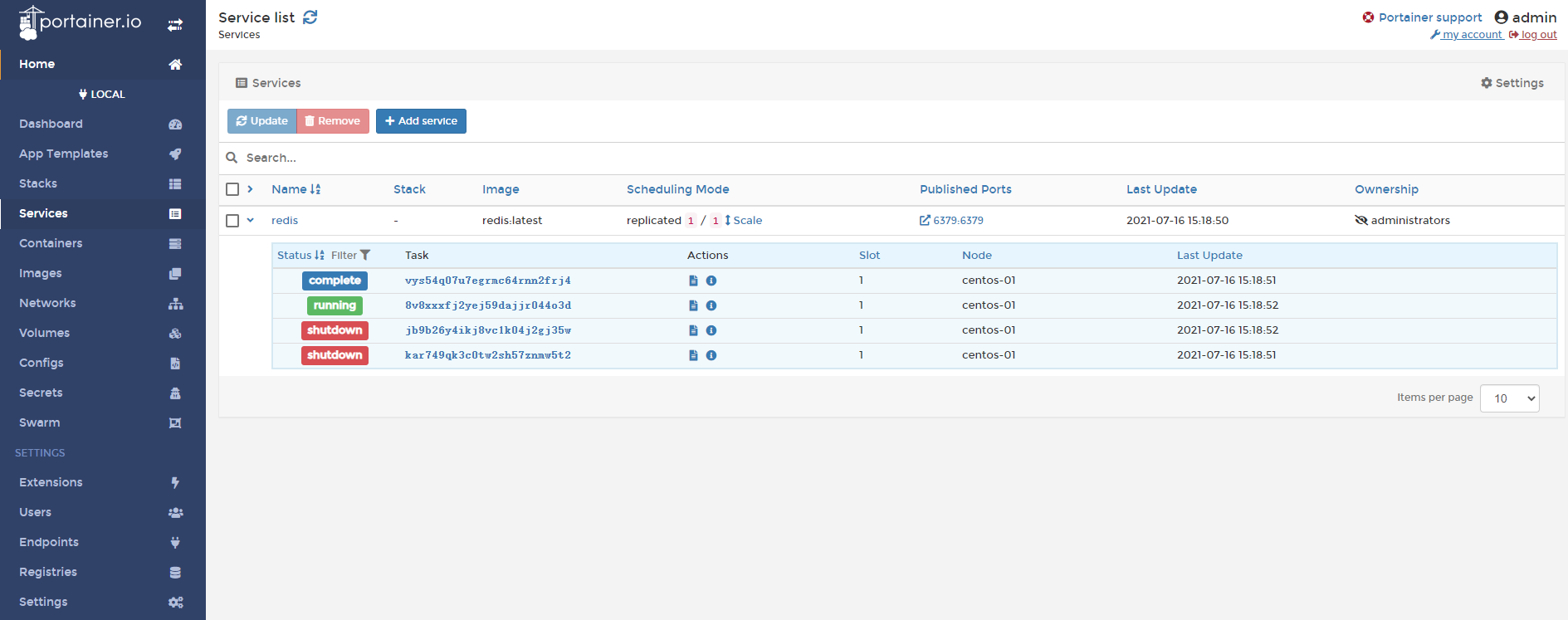Go to Containers in the sidebar
The image size is (1568, 620).
click(x=51, y=243)
